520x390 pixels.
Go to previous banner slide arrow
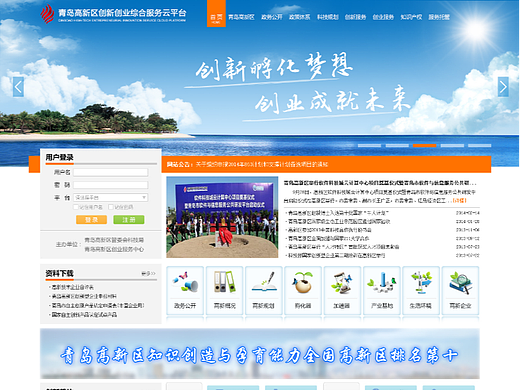18,87
